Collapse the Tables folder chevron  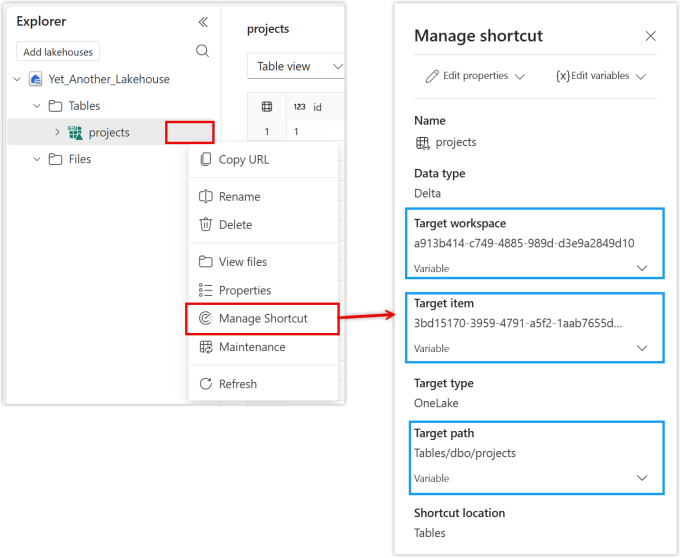click(x=37, y=106)
